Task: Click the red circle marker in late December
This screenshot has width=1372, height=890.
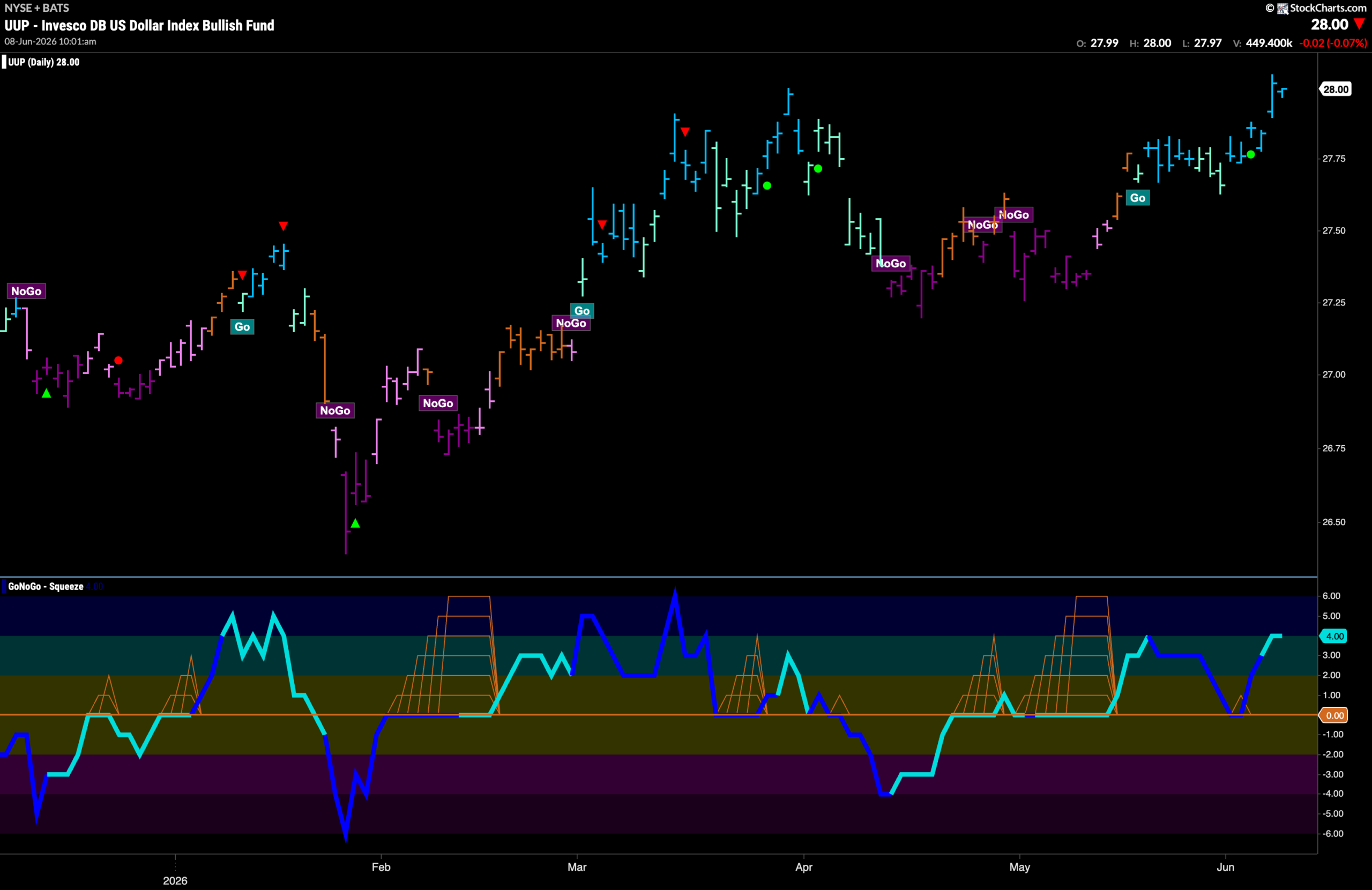Action: pos(118,360)
